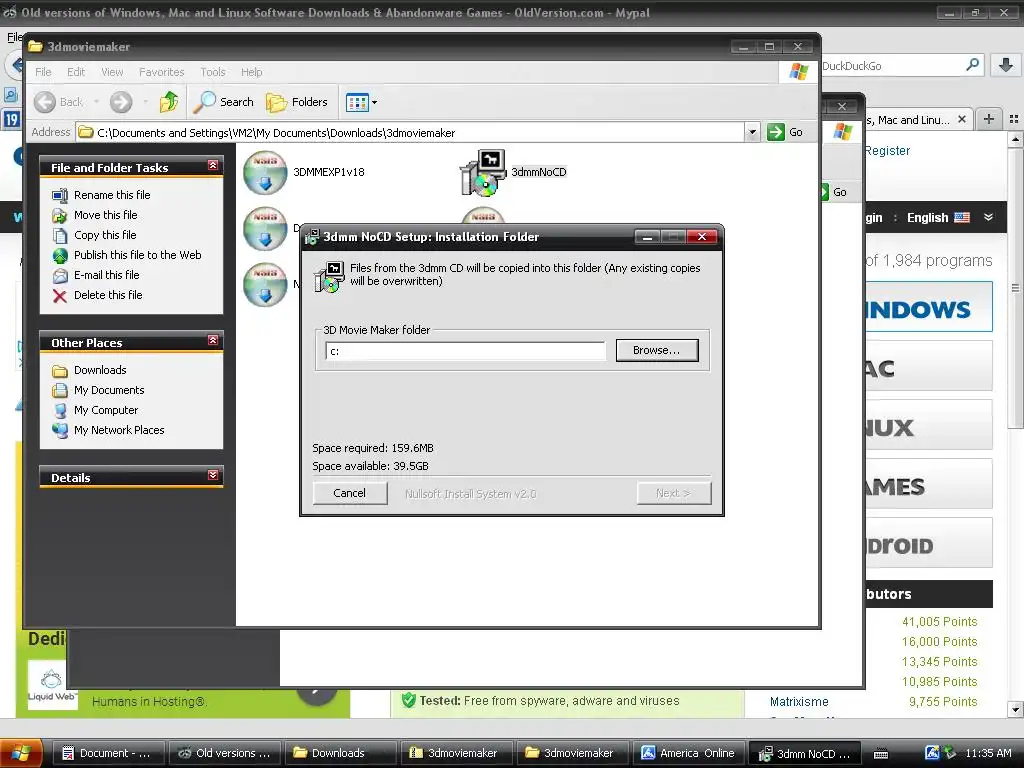
Task: Click the Forward arrow icon in Explorer toolbar
Action: [x=121, y=102]
